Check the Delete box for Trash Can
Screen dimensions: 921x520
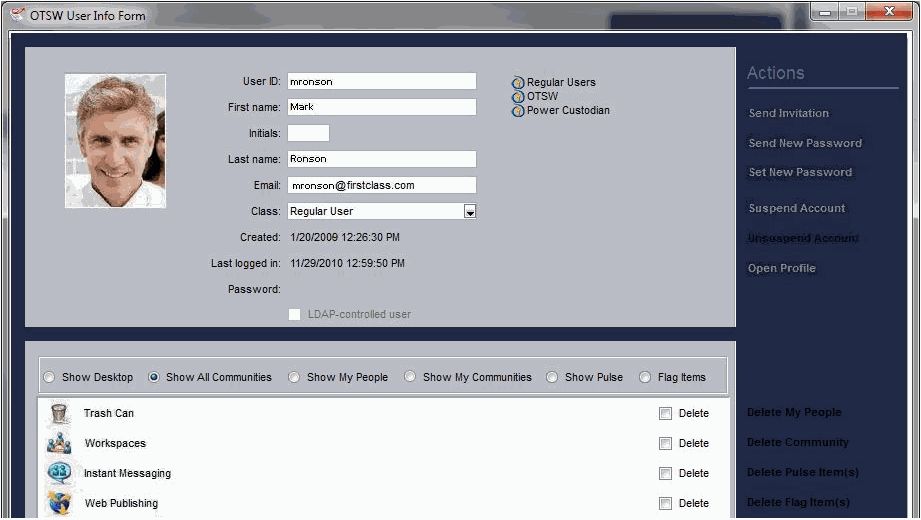click(665, 414)
